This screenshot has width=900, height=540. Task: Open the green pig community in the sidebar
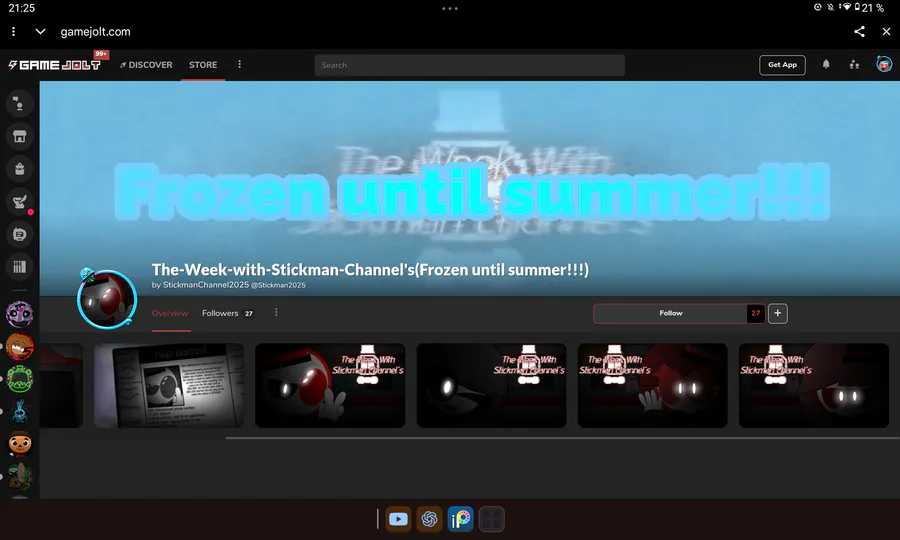[20, 379]
